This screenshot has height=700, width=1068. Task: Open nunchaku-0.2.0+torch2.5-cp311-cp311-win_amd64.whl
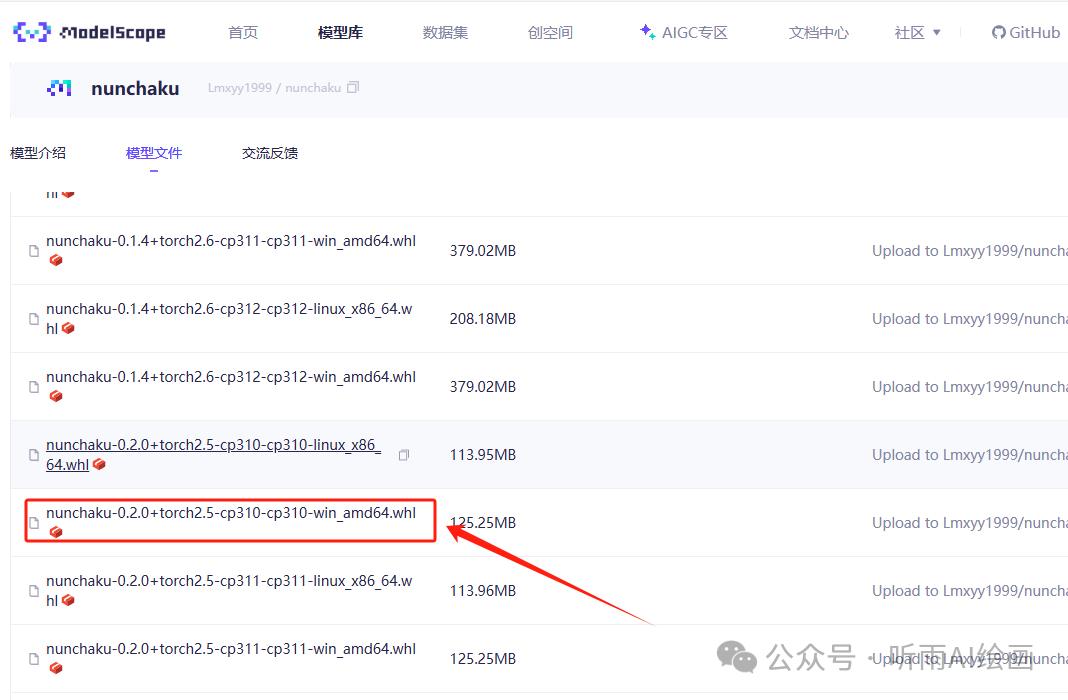click(231, 650)
